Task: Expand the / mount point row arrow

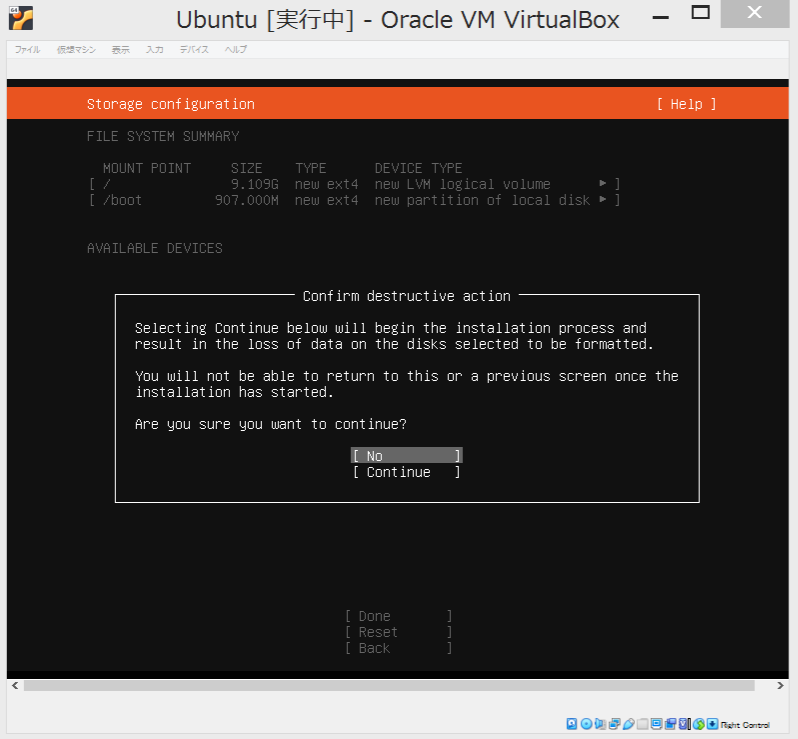Action: tap(603, 183)
